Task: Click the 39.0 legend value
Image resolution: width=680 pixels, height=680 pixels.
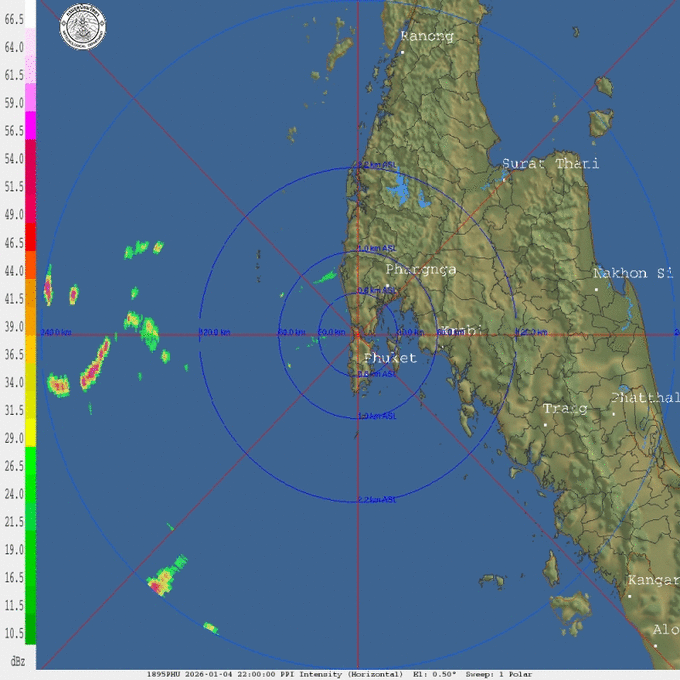Action: pos(14,327)
